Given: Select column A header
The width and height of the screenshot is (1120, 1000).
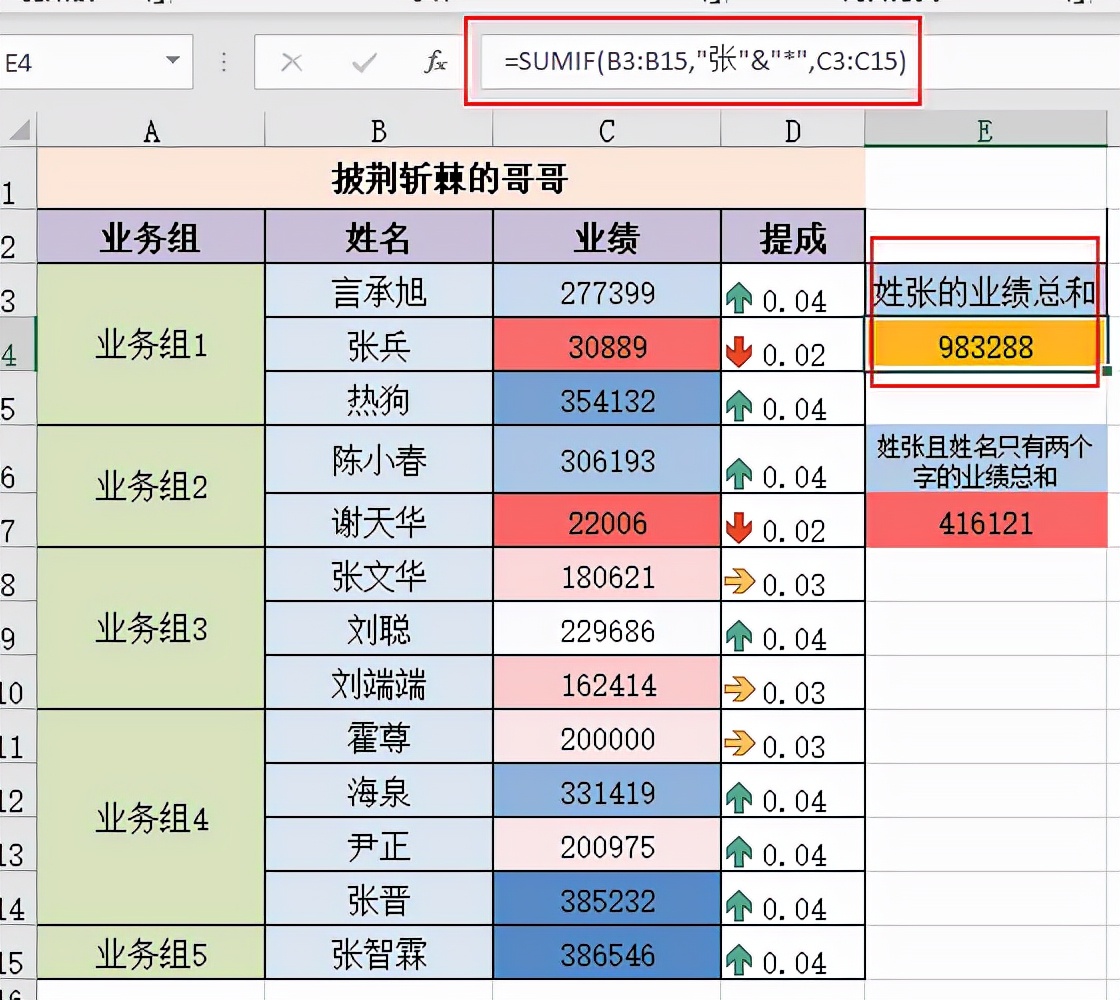Looking at the screenshot, I should 151,131.
